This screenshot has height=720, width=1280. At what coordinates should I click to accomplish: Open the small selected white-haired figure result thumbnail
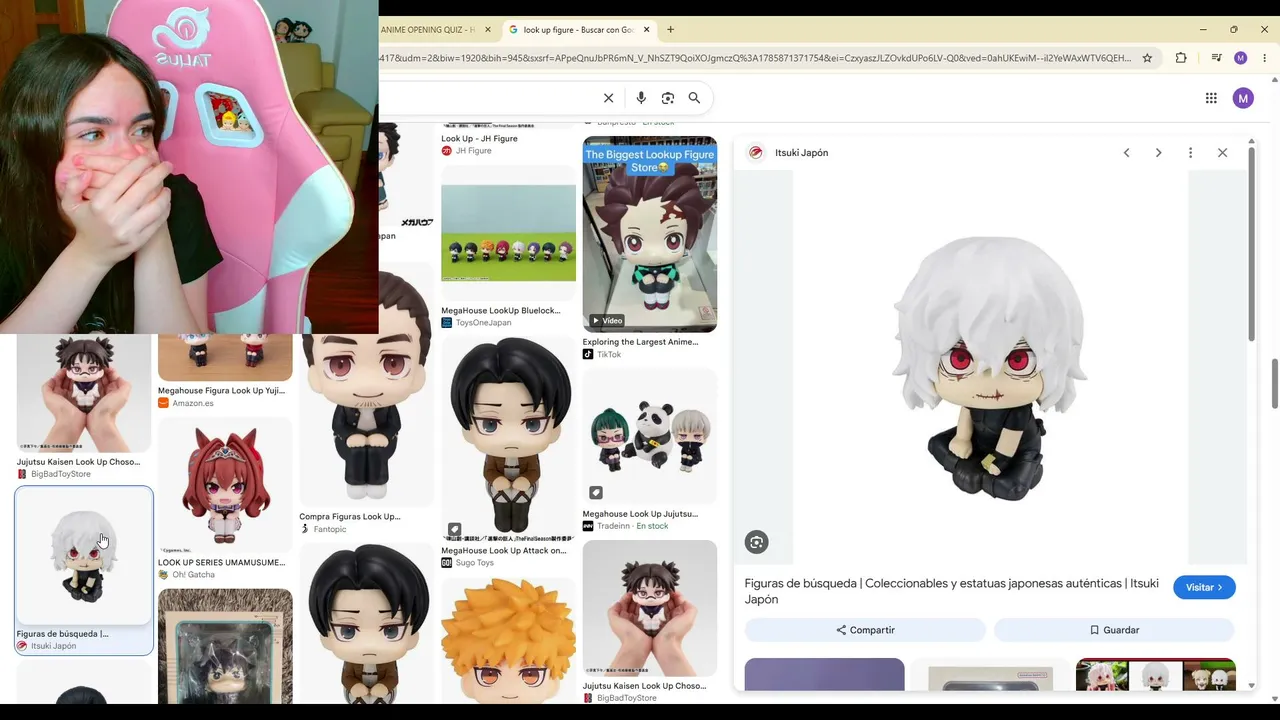[x=84, y=556]
